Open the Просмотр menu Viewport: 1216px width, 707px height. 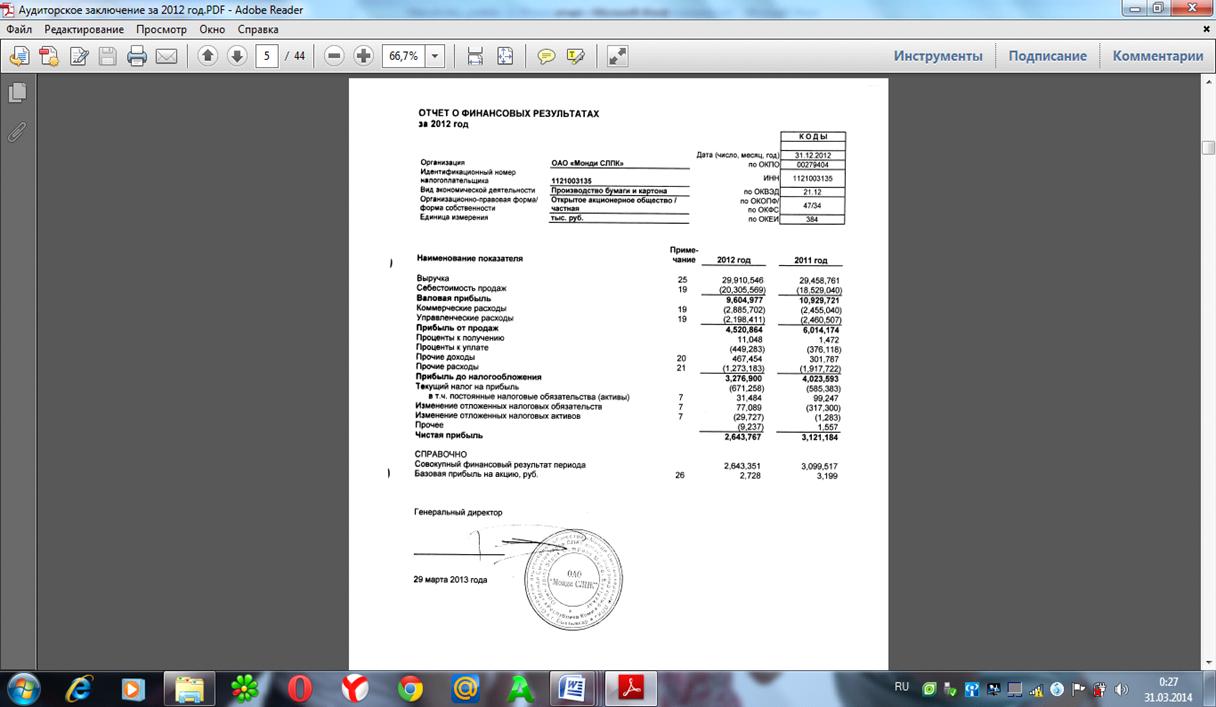pyautogui.click(x=161, y=29)
